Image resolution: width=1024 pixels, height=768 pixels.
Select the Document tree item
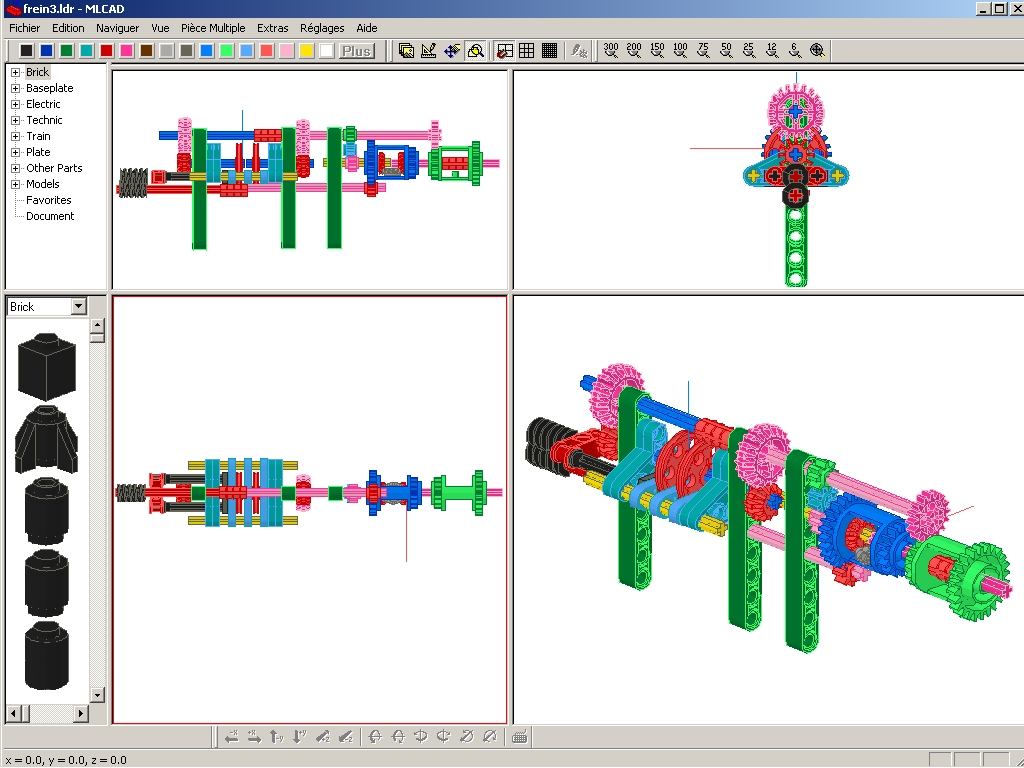pos(50,216)
